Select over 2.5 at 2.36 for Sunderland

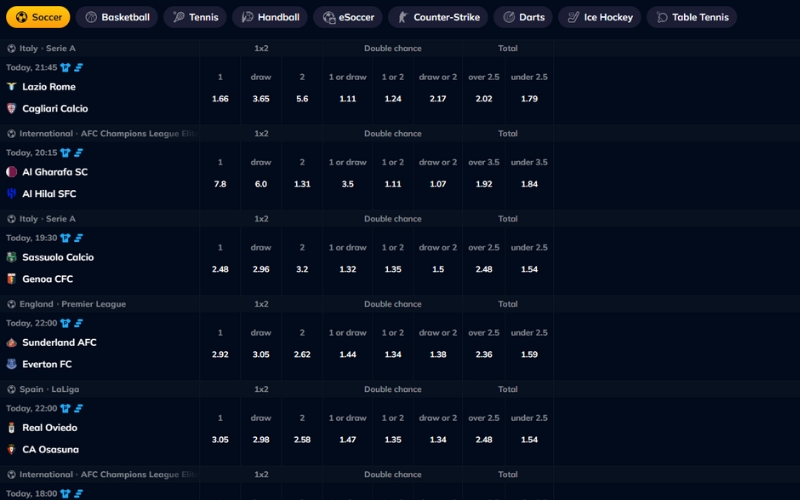point(484,354)
